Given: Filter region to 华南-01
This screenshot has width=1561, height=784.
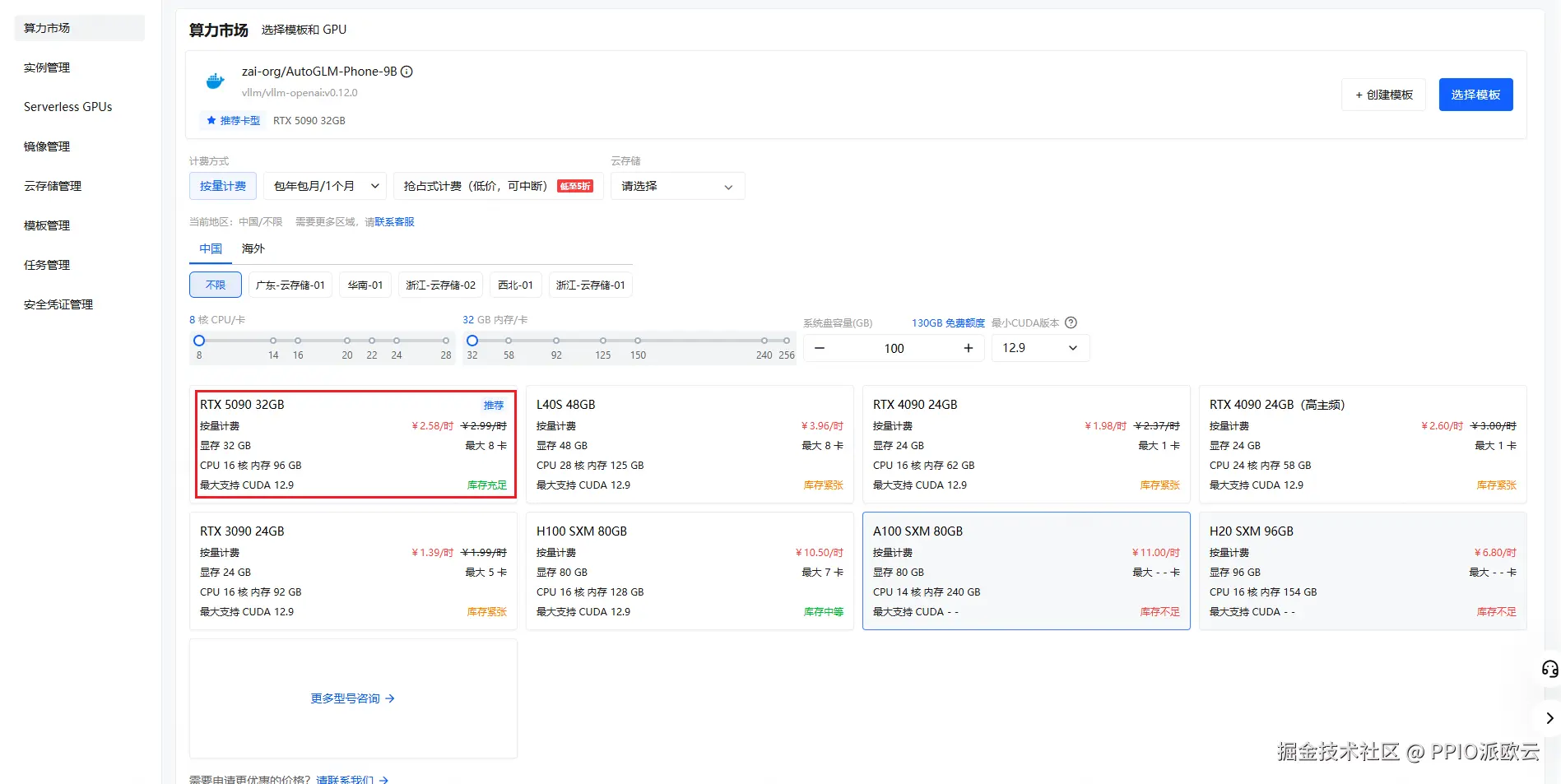Looking at the screenshot, I should 365,285.
